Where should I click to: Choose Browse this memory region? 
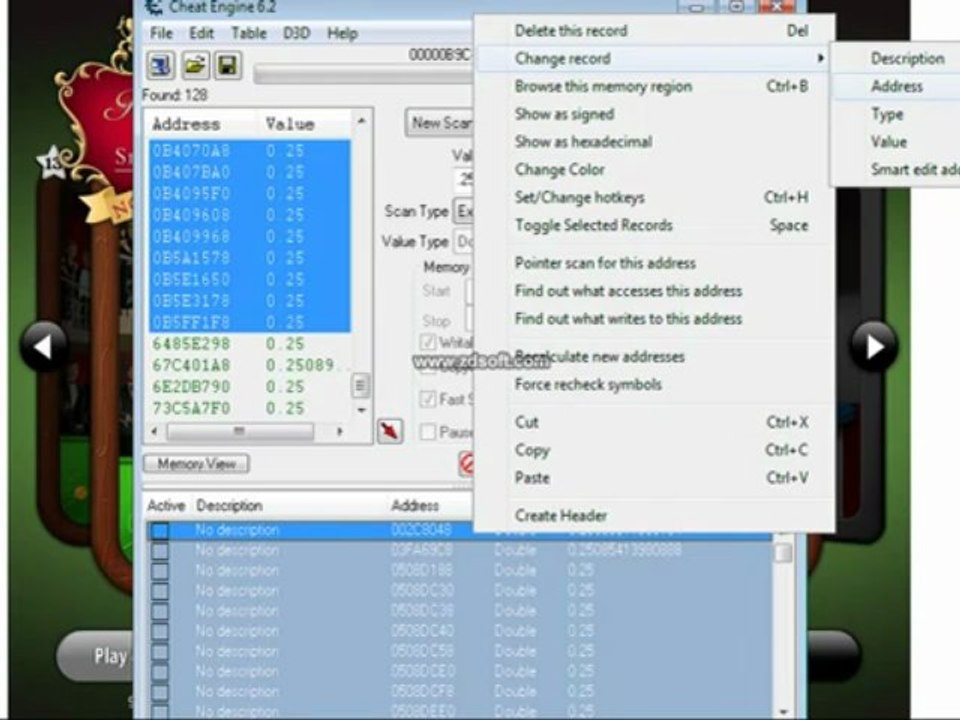tap(654, 86)
